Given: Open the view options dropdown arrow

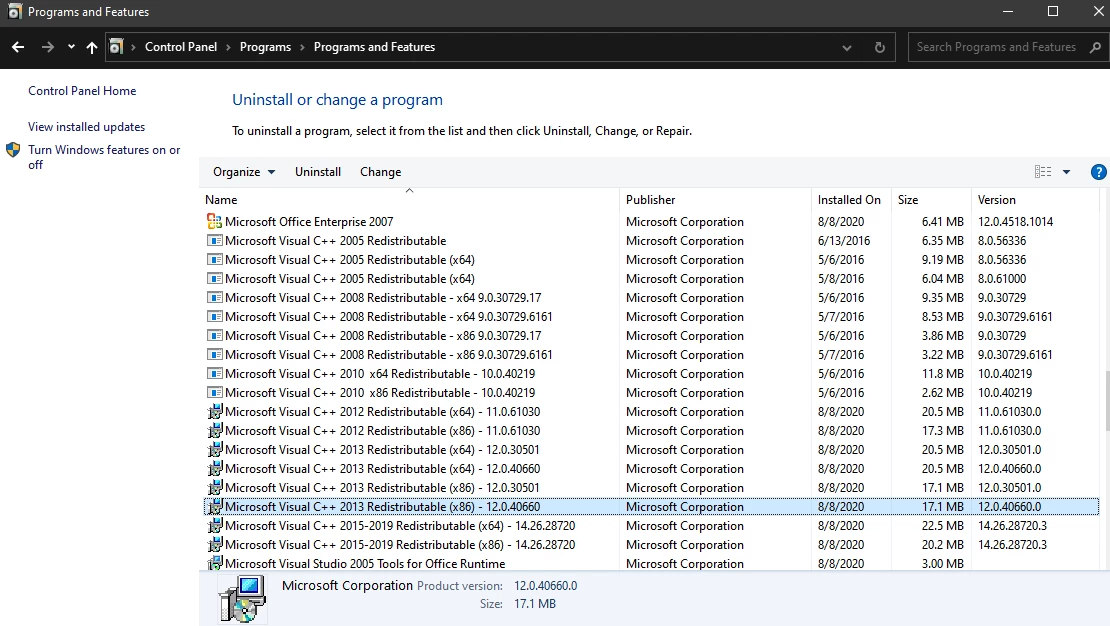Looking at the screenshot, I should pos(1066,172).
